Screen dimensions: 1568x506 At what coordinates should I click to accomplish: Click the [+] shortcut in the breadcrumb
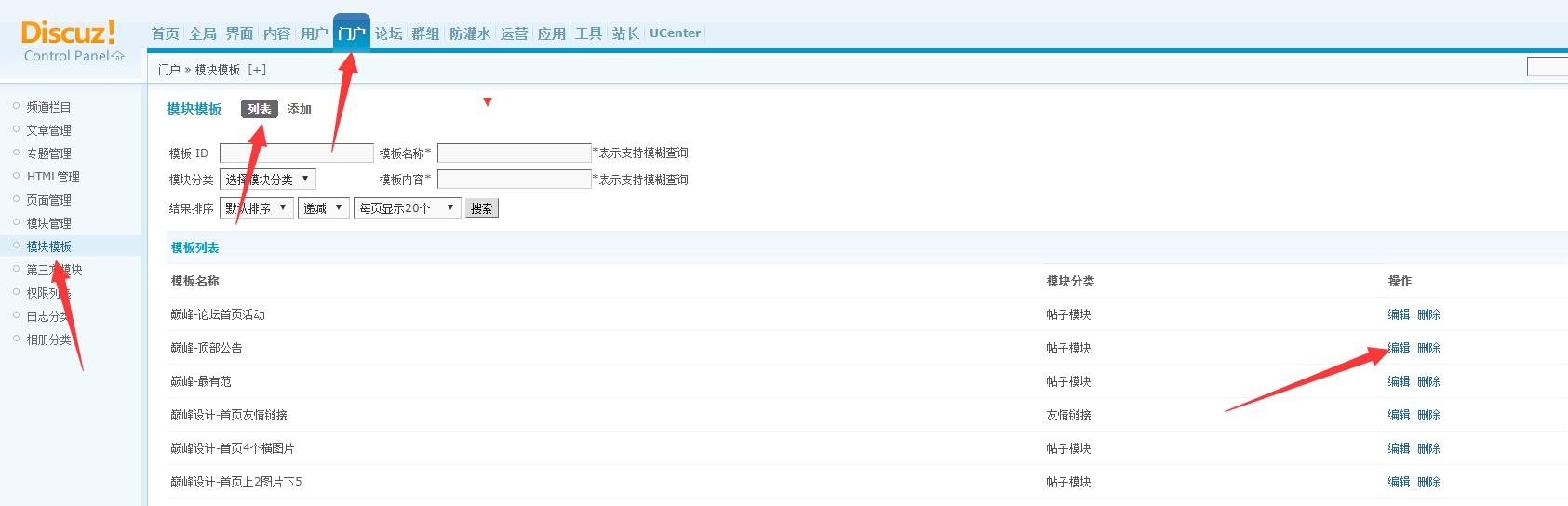pos(256,70)
